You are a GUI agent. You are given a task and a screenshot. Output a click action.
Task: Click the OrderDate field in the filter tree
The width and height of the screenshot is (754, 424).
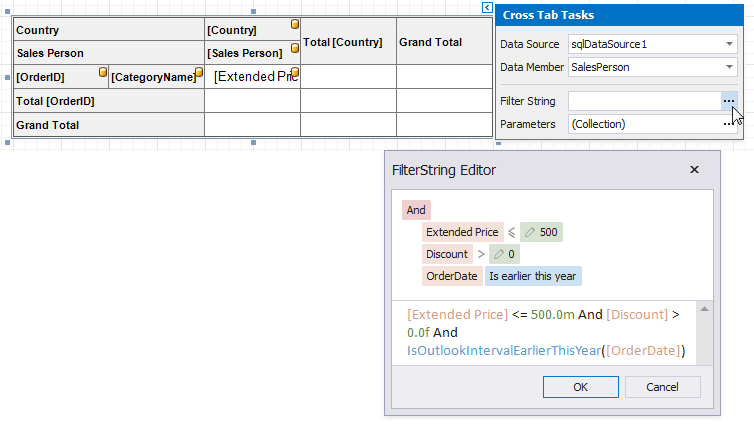click(x=451, y=276)
